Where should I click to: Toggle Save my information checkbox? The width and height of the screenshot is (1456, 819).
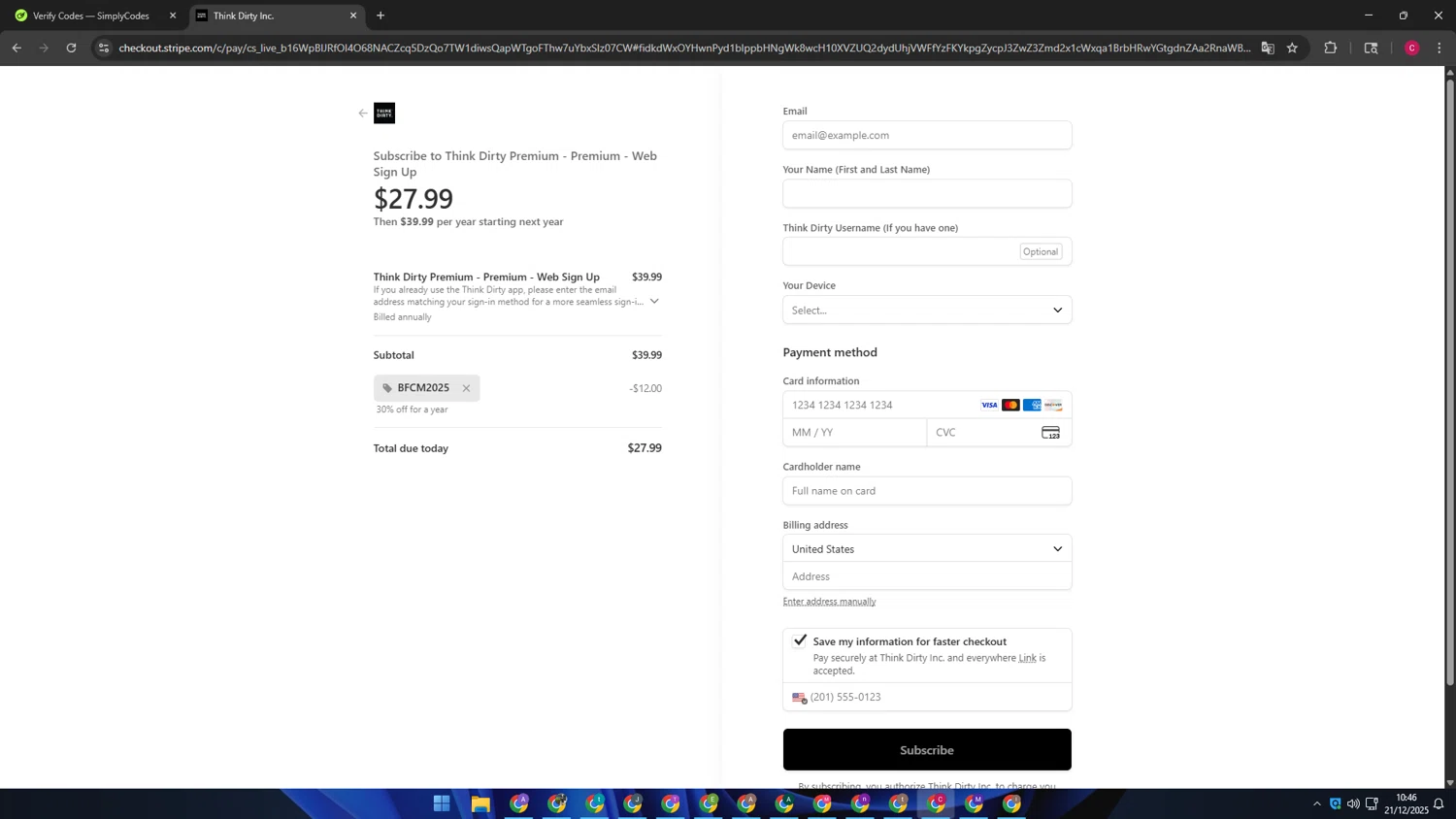(800, 640)
